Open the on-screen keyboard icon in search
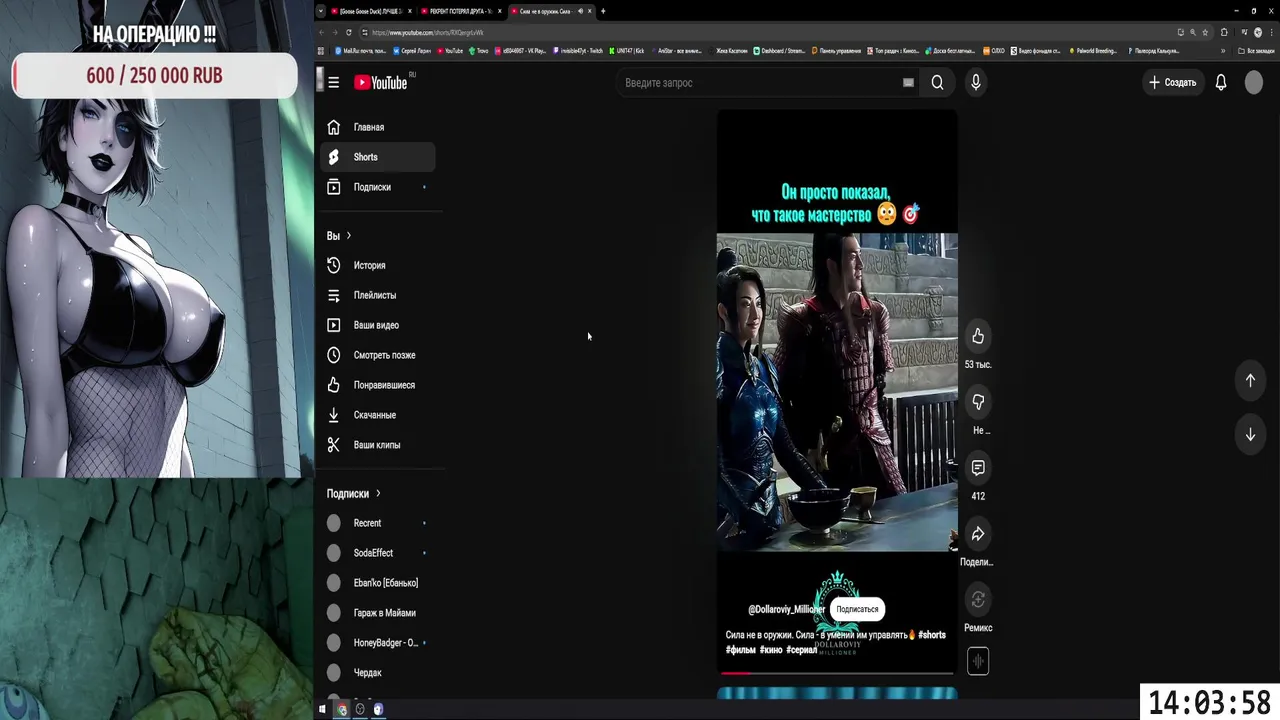The width and height of the screenshot is (1280, 720). 908,83
